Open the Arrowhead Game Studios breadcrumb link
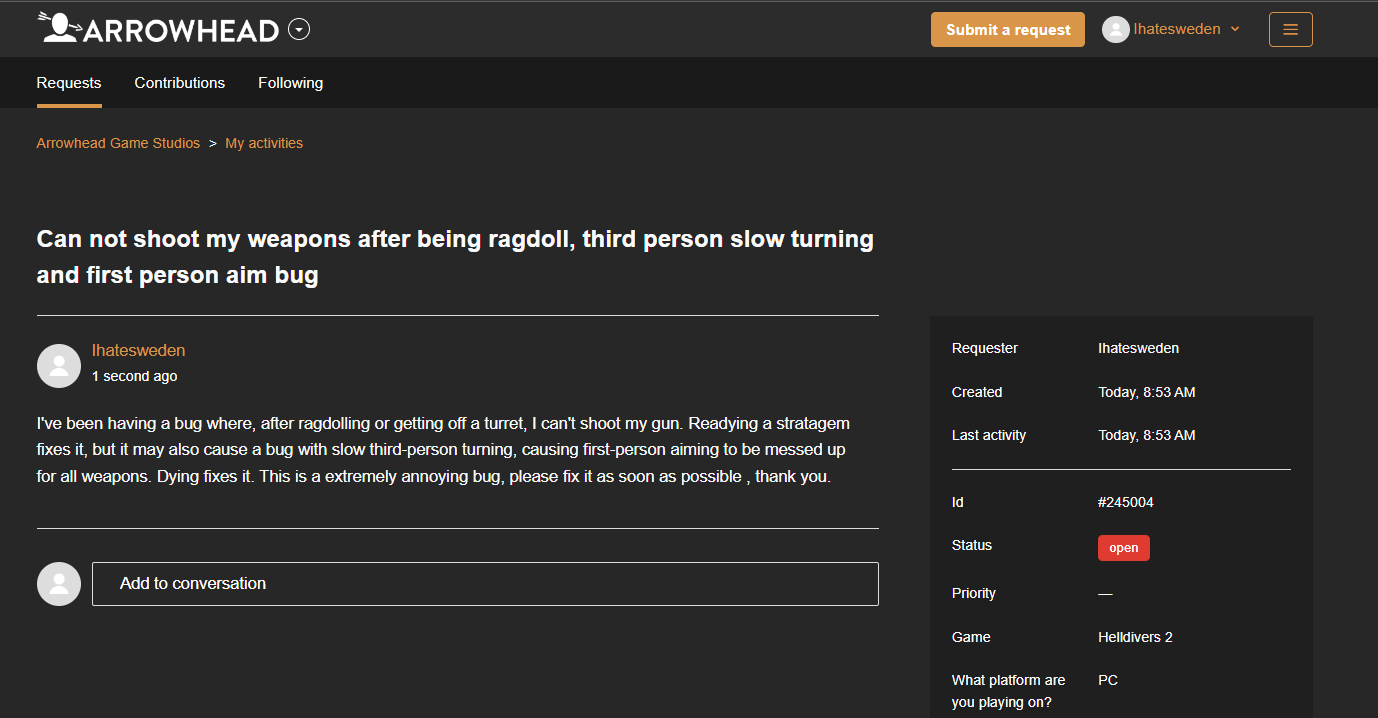 (118, 143)
